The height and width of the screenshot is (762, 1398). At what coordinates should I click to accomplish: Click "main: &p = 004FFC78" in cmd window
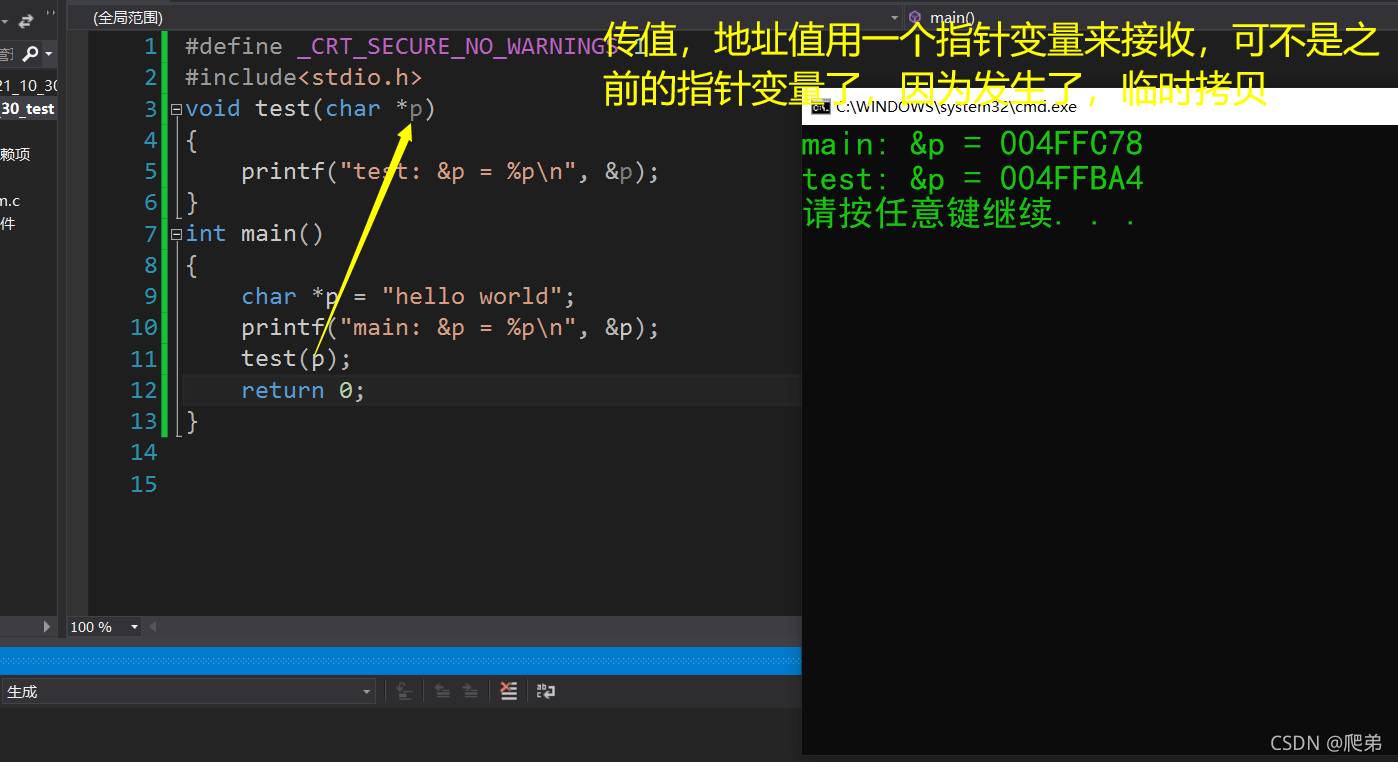tap(972, 145)
